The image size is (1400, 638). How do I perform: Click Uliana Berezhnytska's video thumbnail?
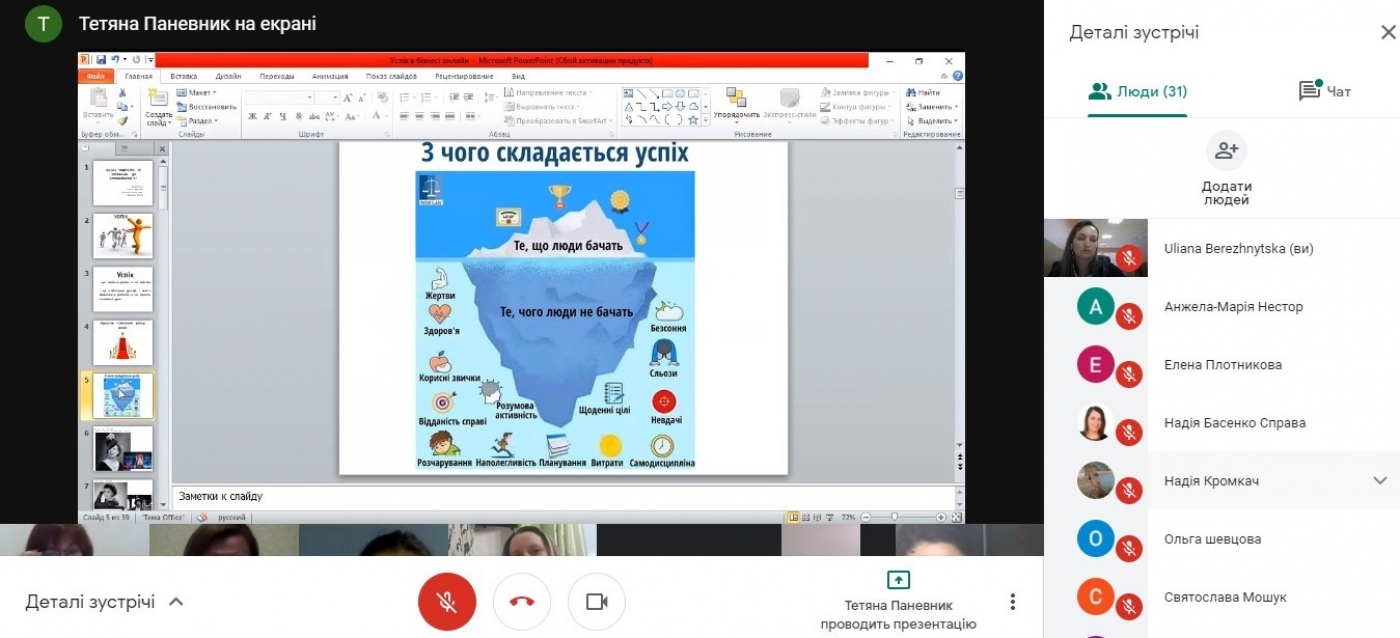(1095, 248)
